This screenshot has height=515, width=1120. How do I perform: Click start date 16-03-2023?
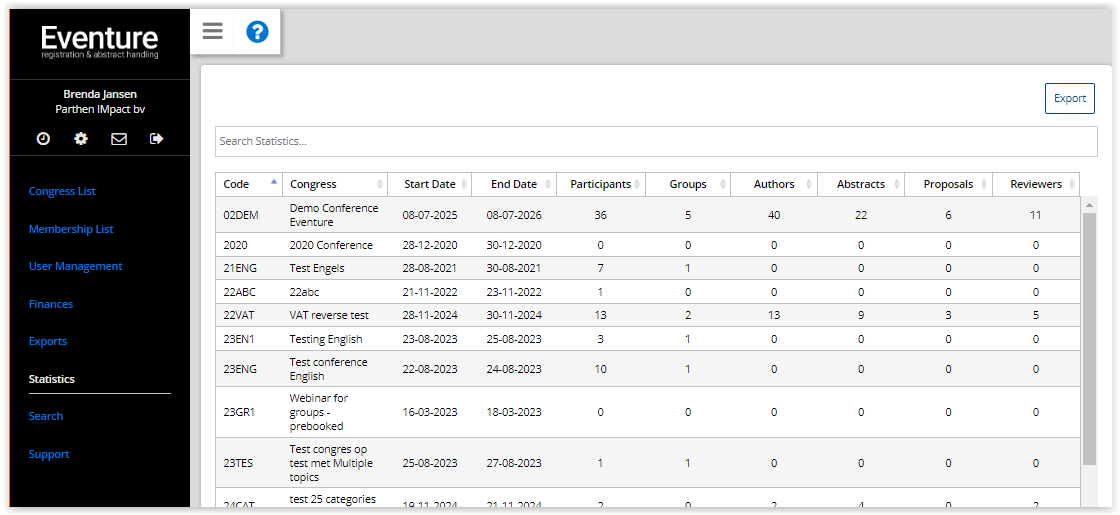(429, 412)
